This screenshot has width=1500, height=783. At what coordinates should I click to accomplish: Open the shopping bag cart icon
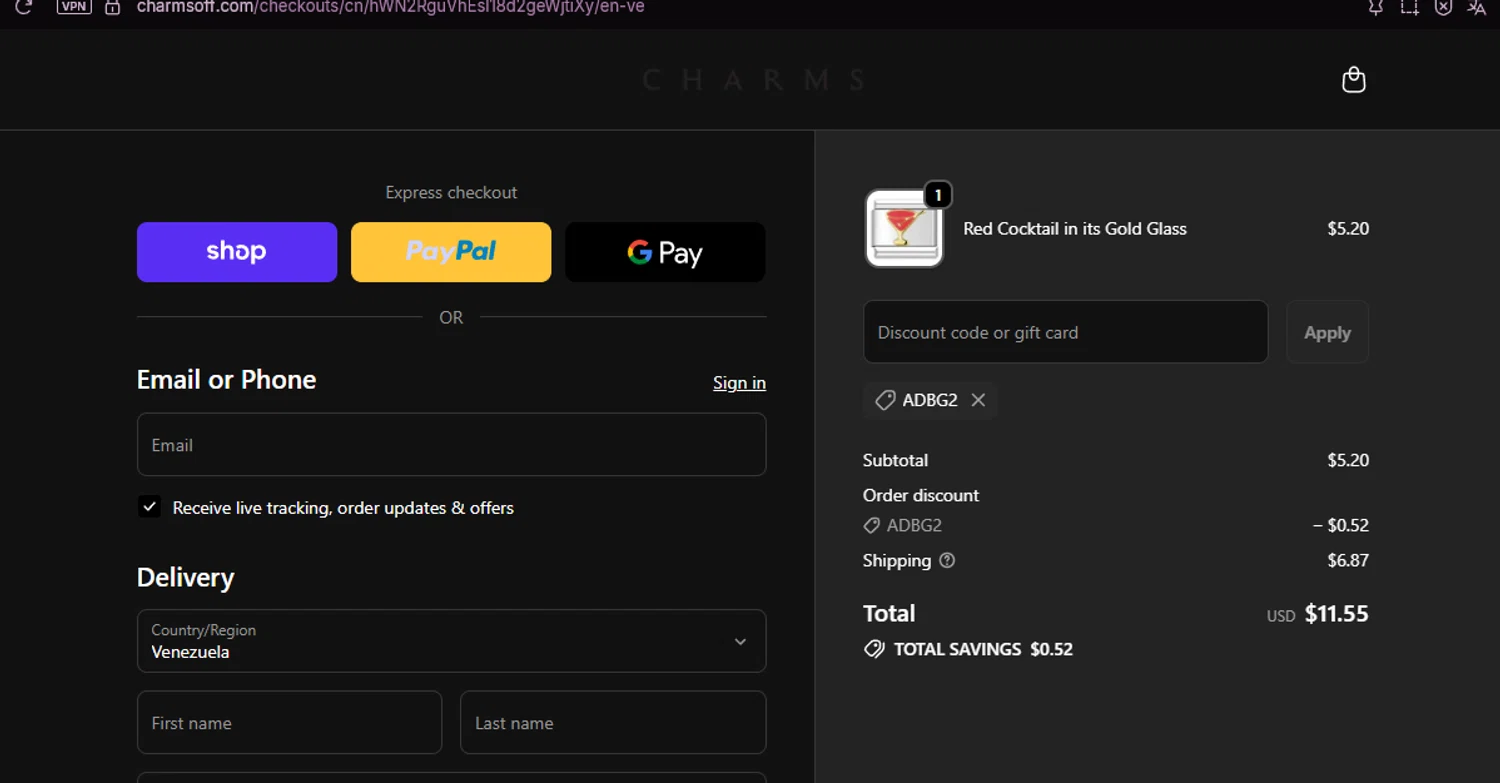click(x=1353, y=79)
